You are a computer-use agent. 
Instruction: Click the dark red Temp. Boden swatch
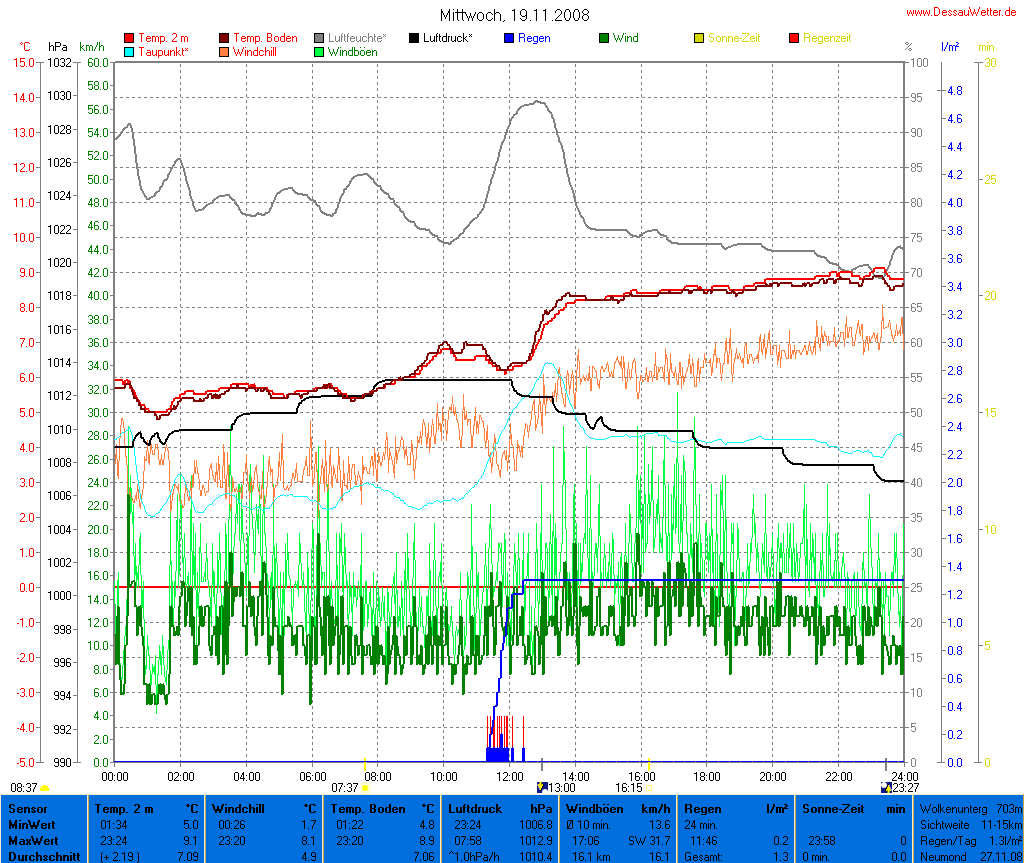click(225, 38)
